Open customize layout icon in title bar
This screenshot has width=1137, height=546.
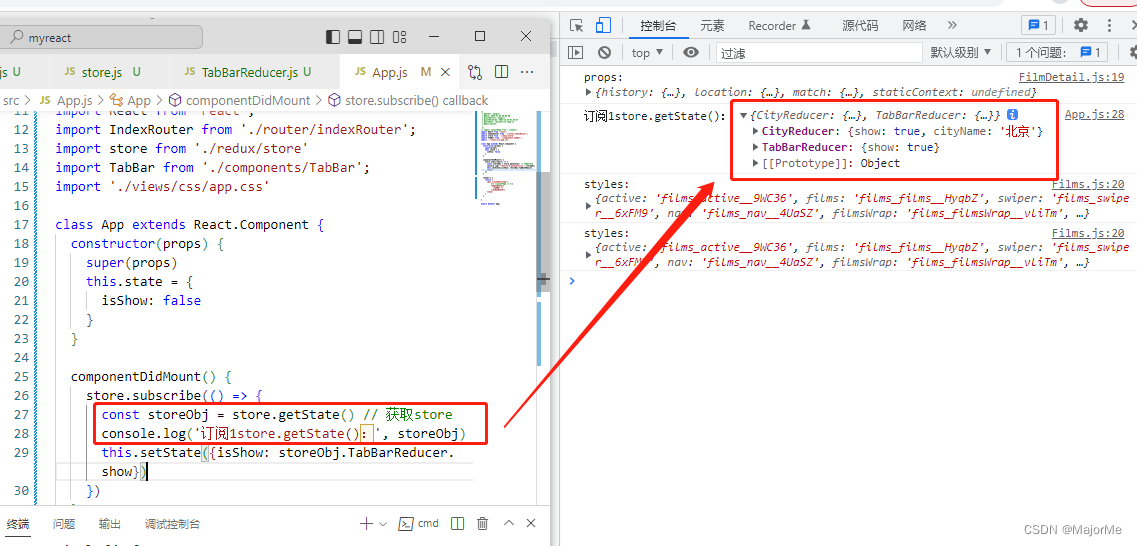pyautogui.click(x=400, y=36)
